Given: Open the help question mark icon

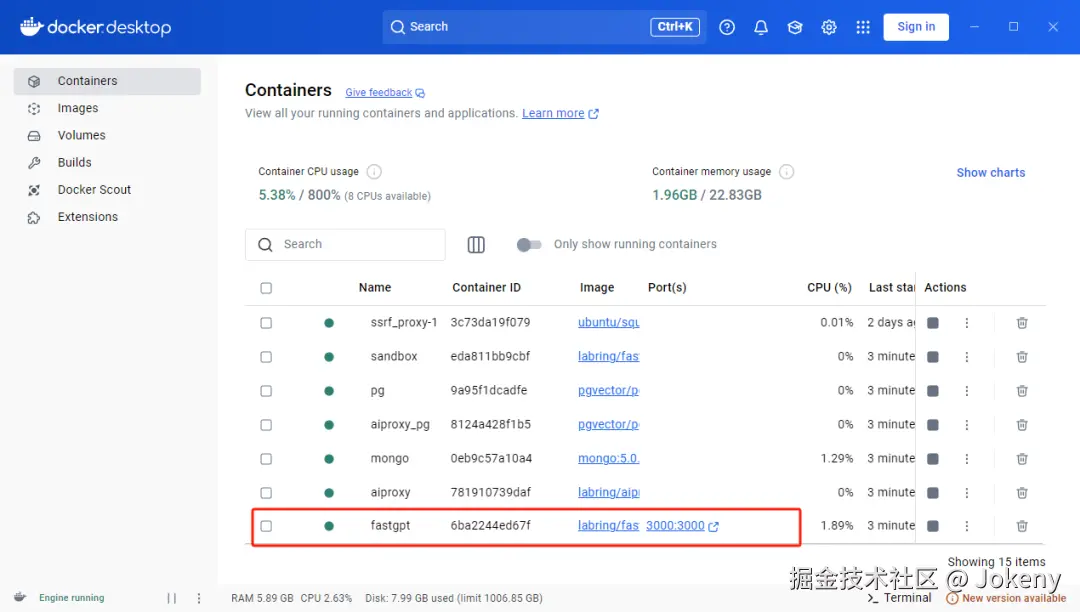Looking at the screenshot, I should (x=727, y=27).
